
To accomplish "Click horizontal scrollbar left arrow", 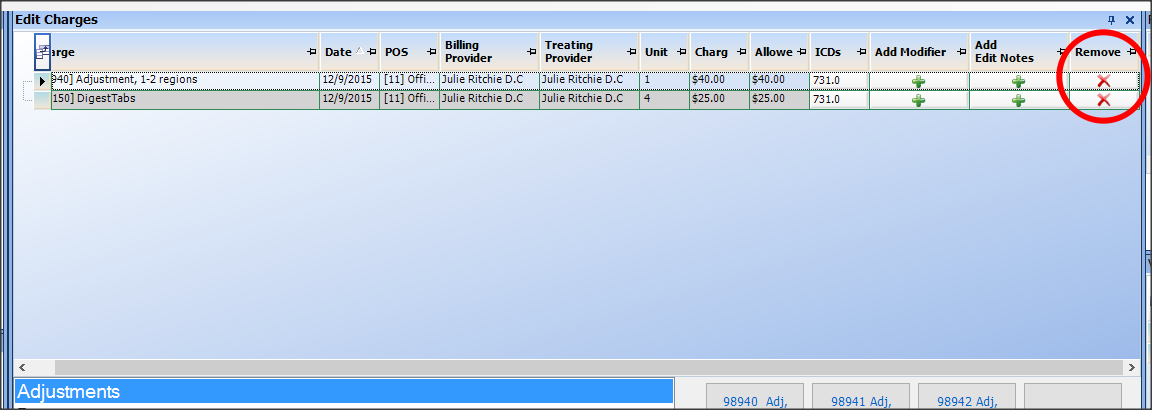I will pos(22,367).
